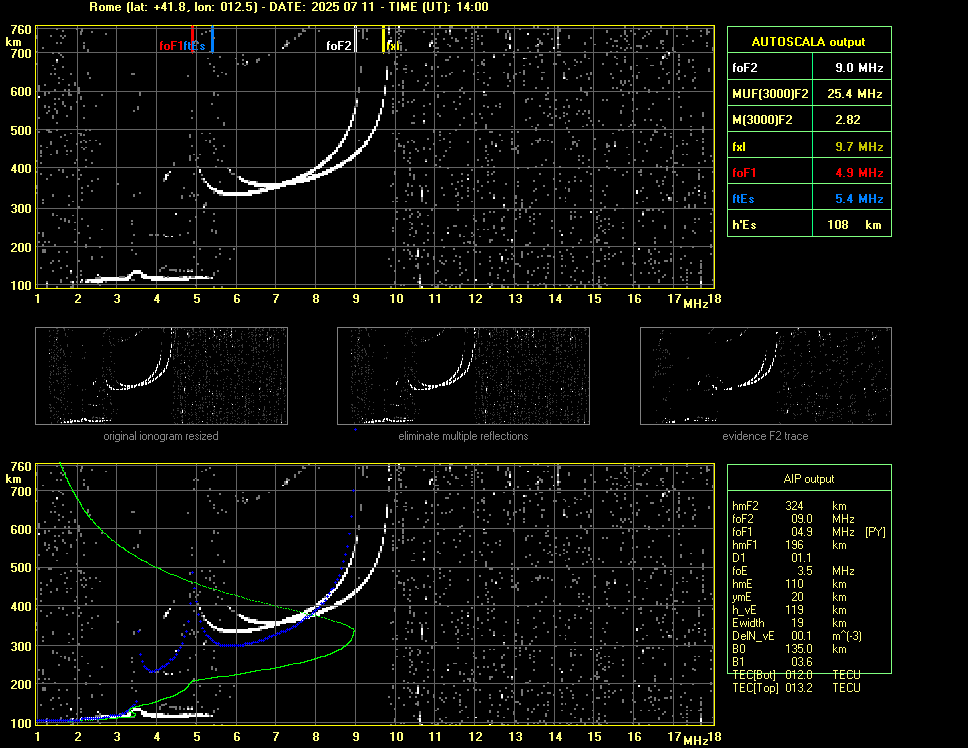Select the "108 km" h'Es value
968x748 pixels.
point(854,225)
